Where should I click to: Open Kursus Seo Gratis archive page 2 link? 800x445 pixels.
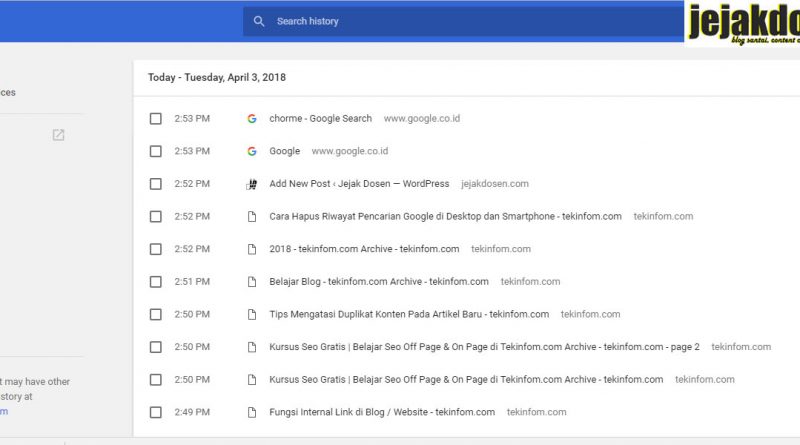coord(484,347)
